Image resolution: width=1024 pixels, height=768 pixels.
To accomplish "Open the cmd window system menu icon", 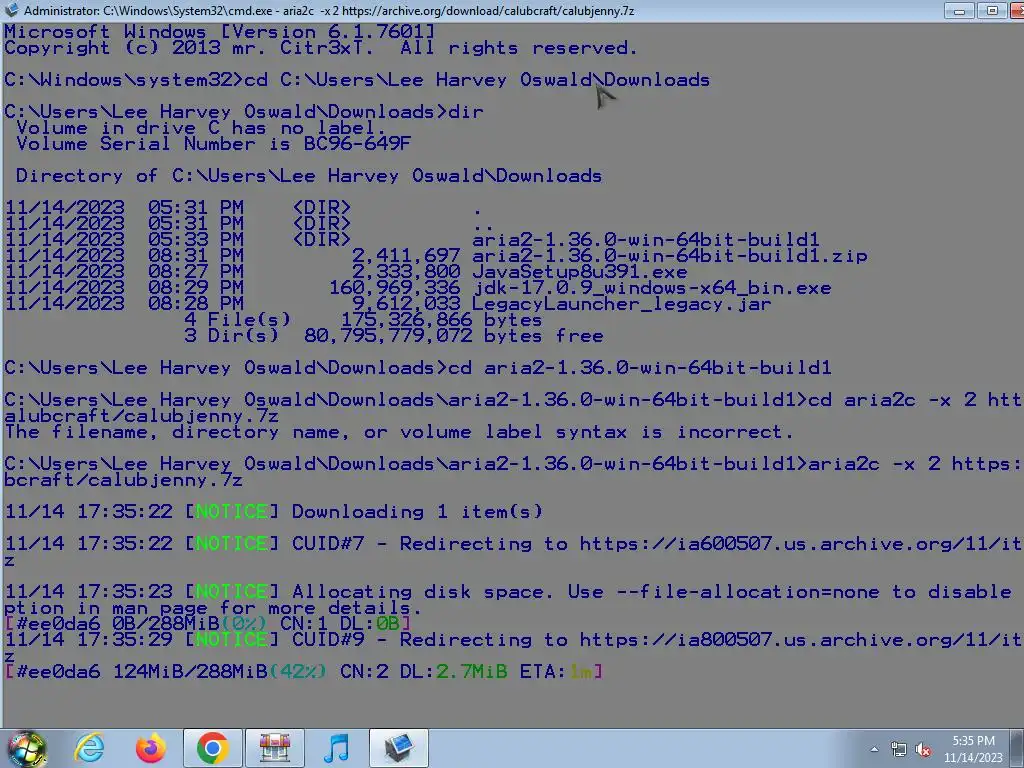I will [x=11, y=10].
